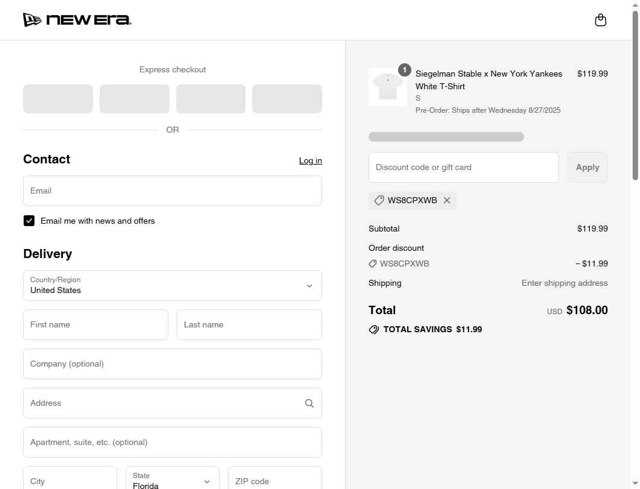Remove the WS8CPXWB discount code
The width and height of the screenshot is (640, 489).
(447, 200)
